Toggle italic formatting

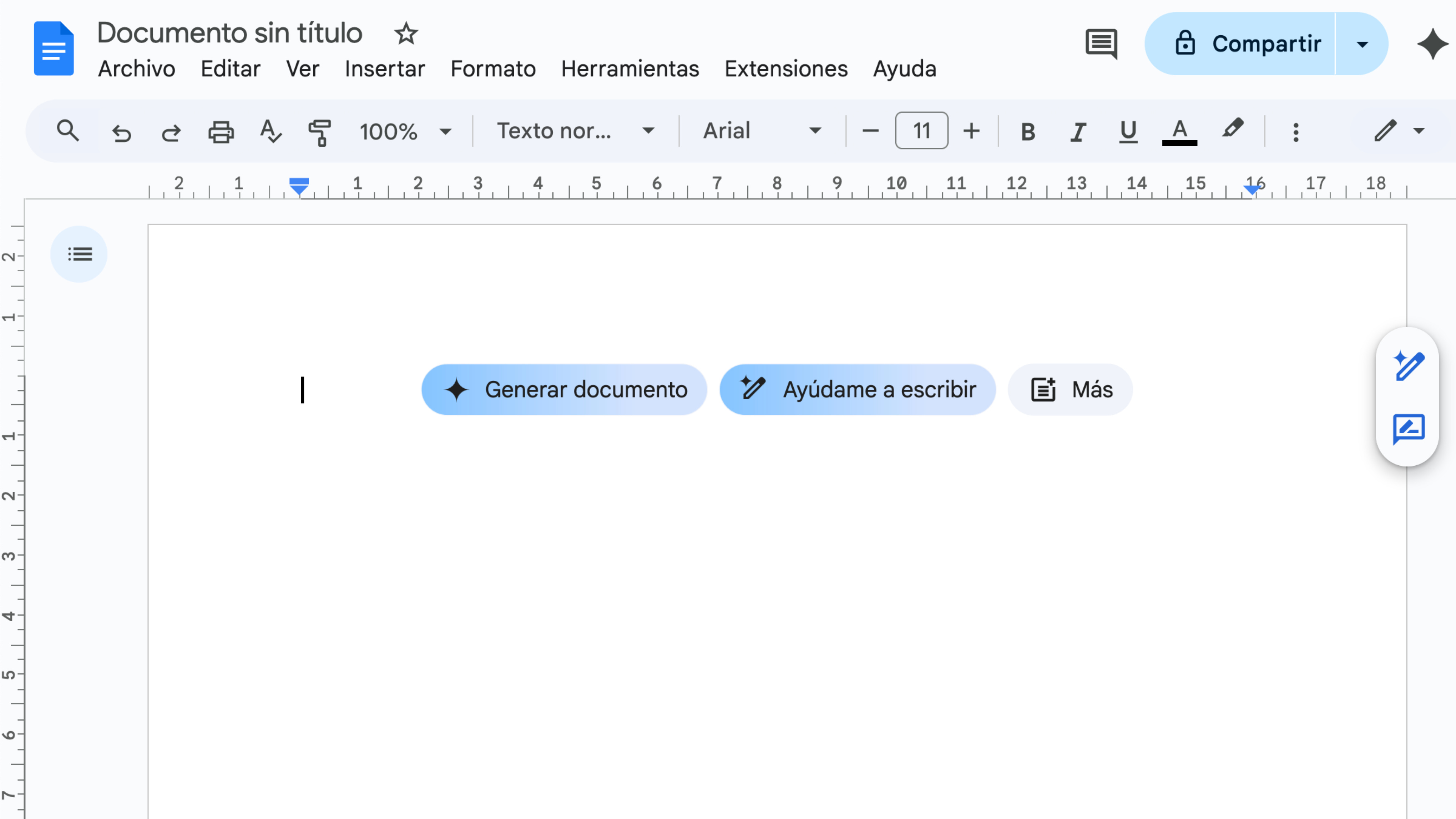point(1078,132)
